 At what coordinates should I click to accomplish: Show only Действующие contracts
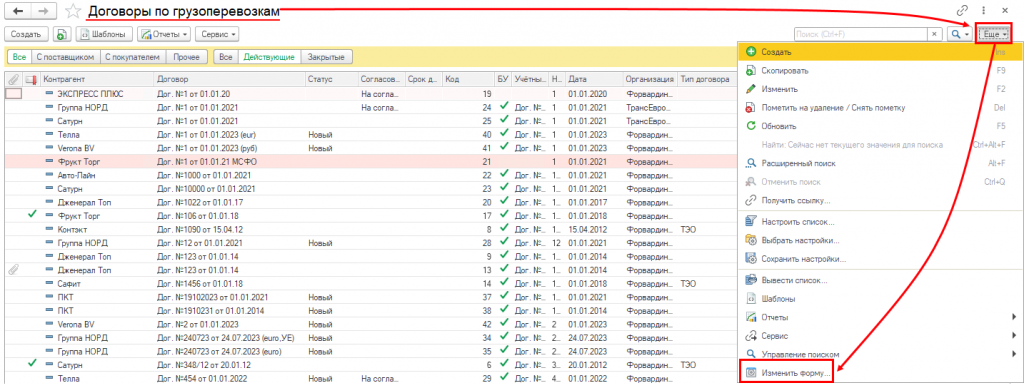click(x=270, y=57)
